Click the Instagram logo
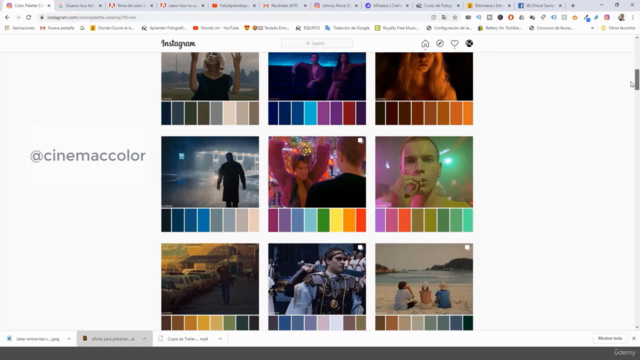Screen dimensions: 640x360 pos(178,44)
